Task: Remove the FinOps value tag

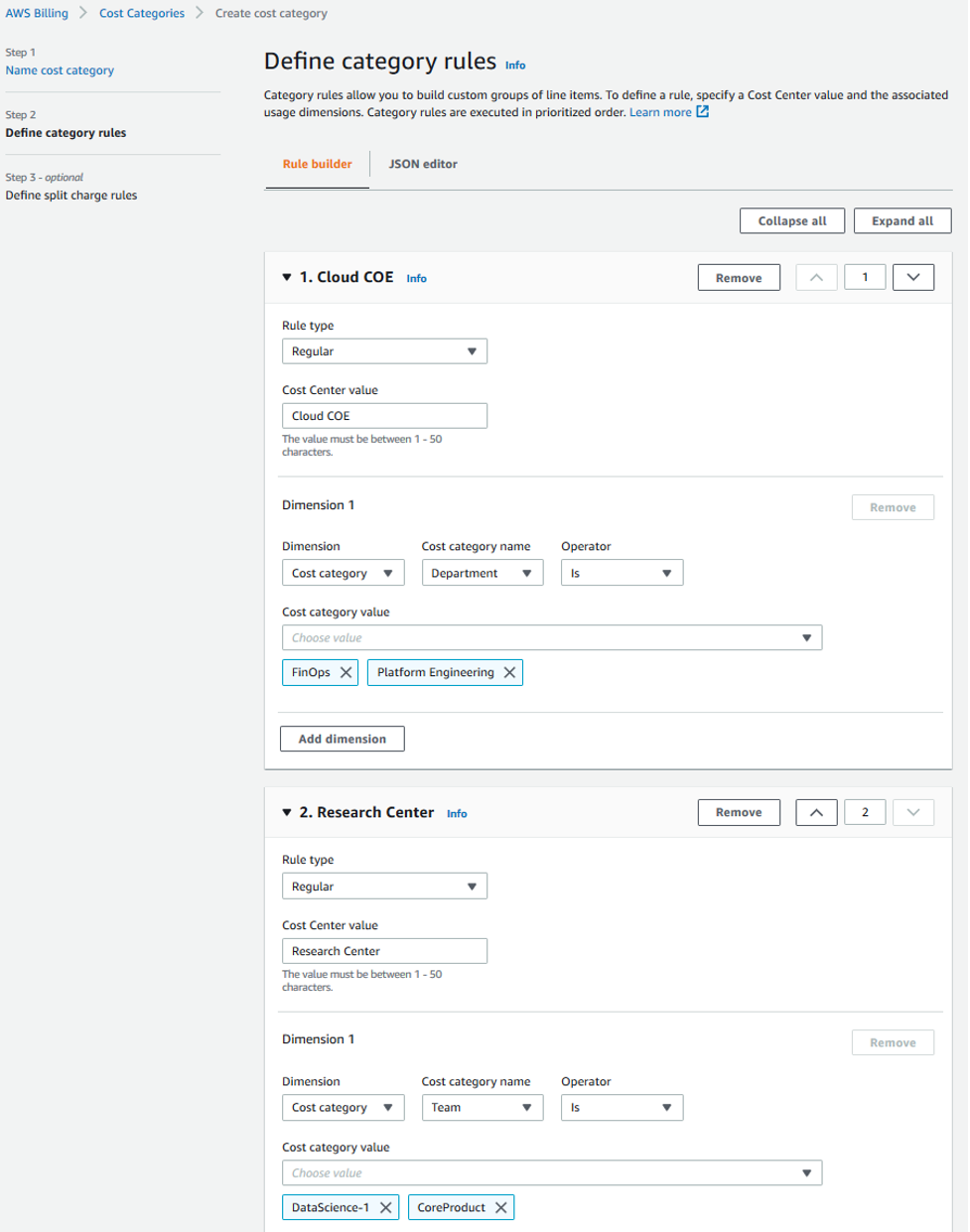Action: click(346, 673)
